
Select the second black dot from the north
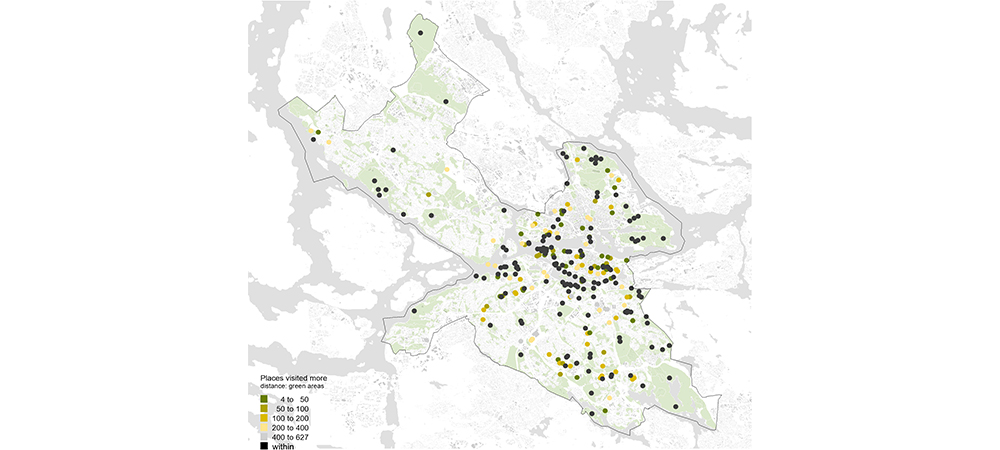pos(446,101)
